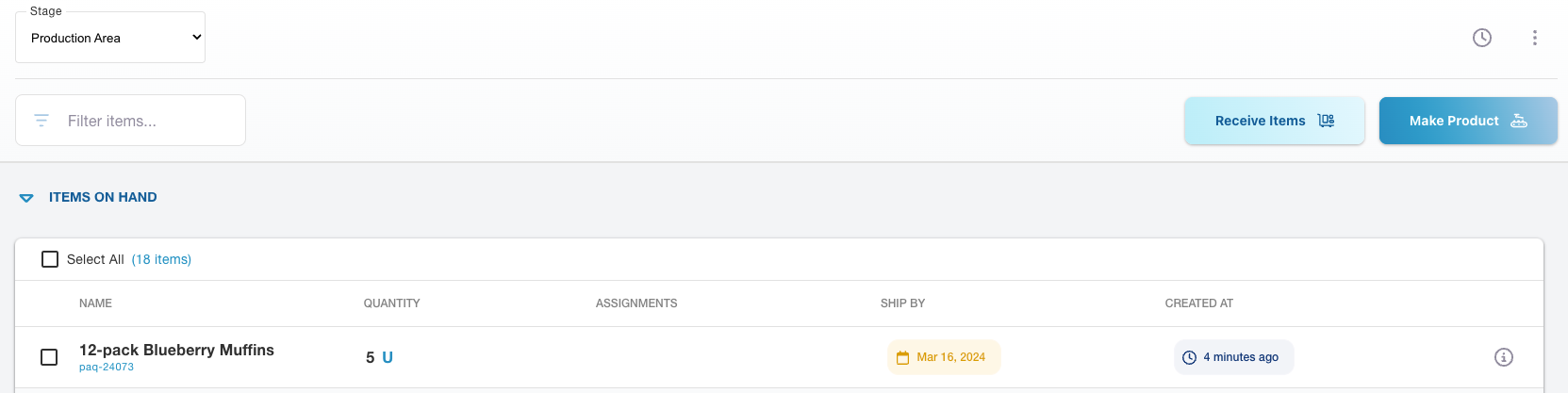This screenshot has height=393, width=1568.
Task: Click the Items On Hand section heading
Action: (x=103, y=197)
